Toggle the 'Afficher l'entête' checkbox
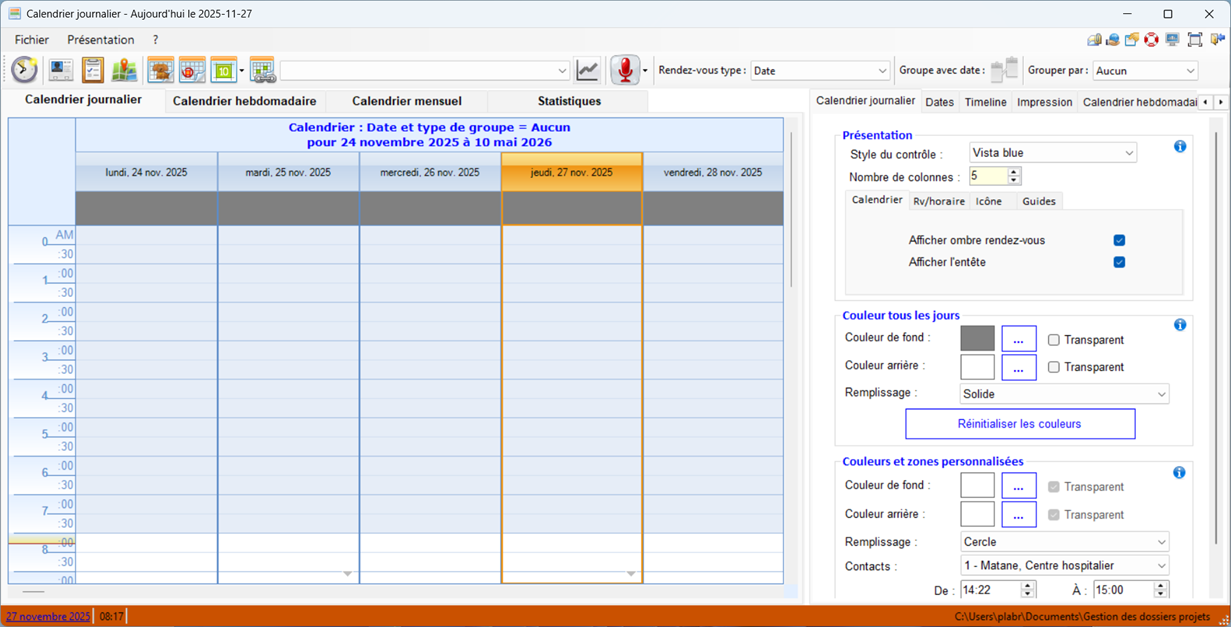The image size is (1231, 627). [x=1119, y=262]
